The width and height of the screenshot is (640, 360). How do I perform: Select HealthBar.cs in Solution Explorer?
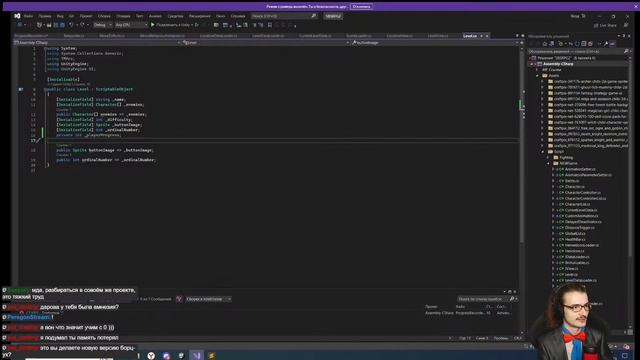[x=575, y=240]
